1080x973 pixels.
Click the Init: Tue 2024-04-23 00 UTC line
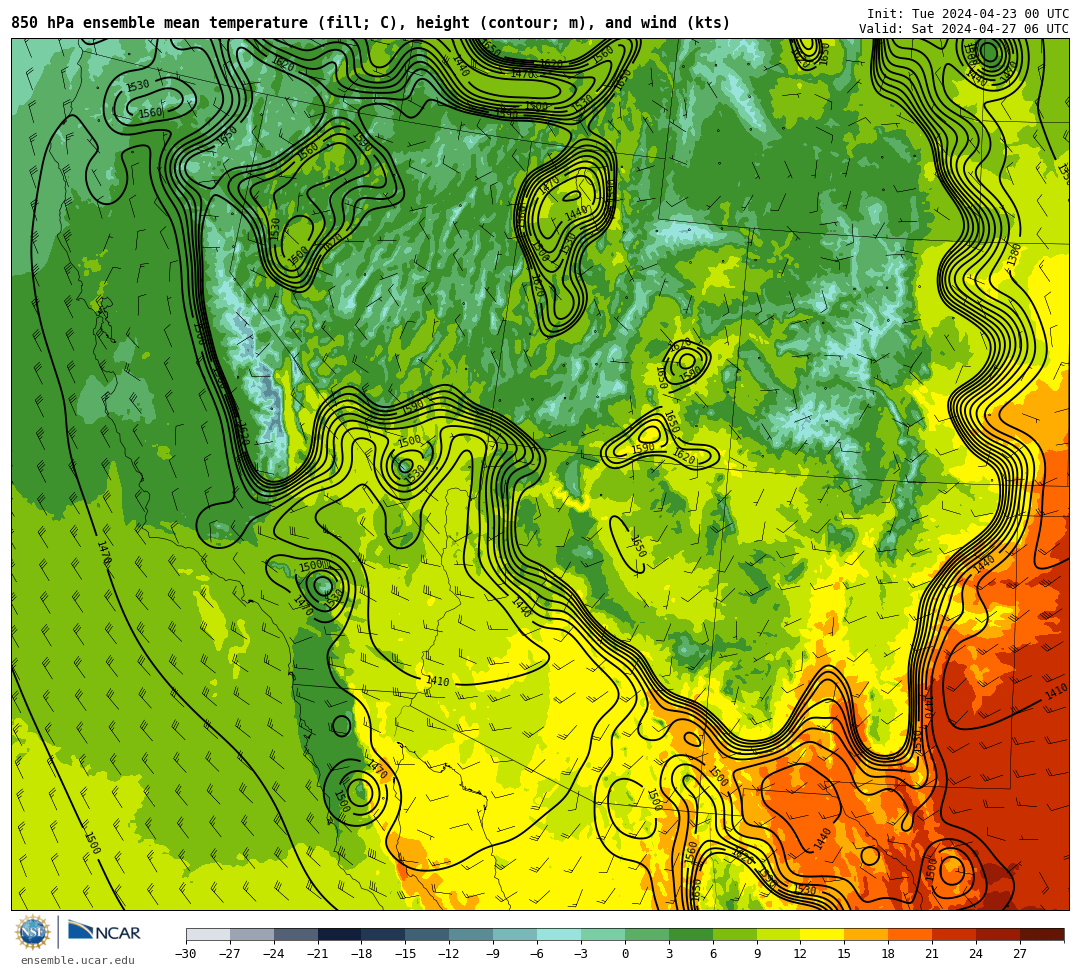(x=968, y=14)
